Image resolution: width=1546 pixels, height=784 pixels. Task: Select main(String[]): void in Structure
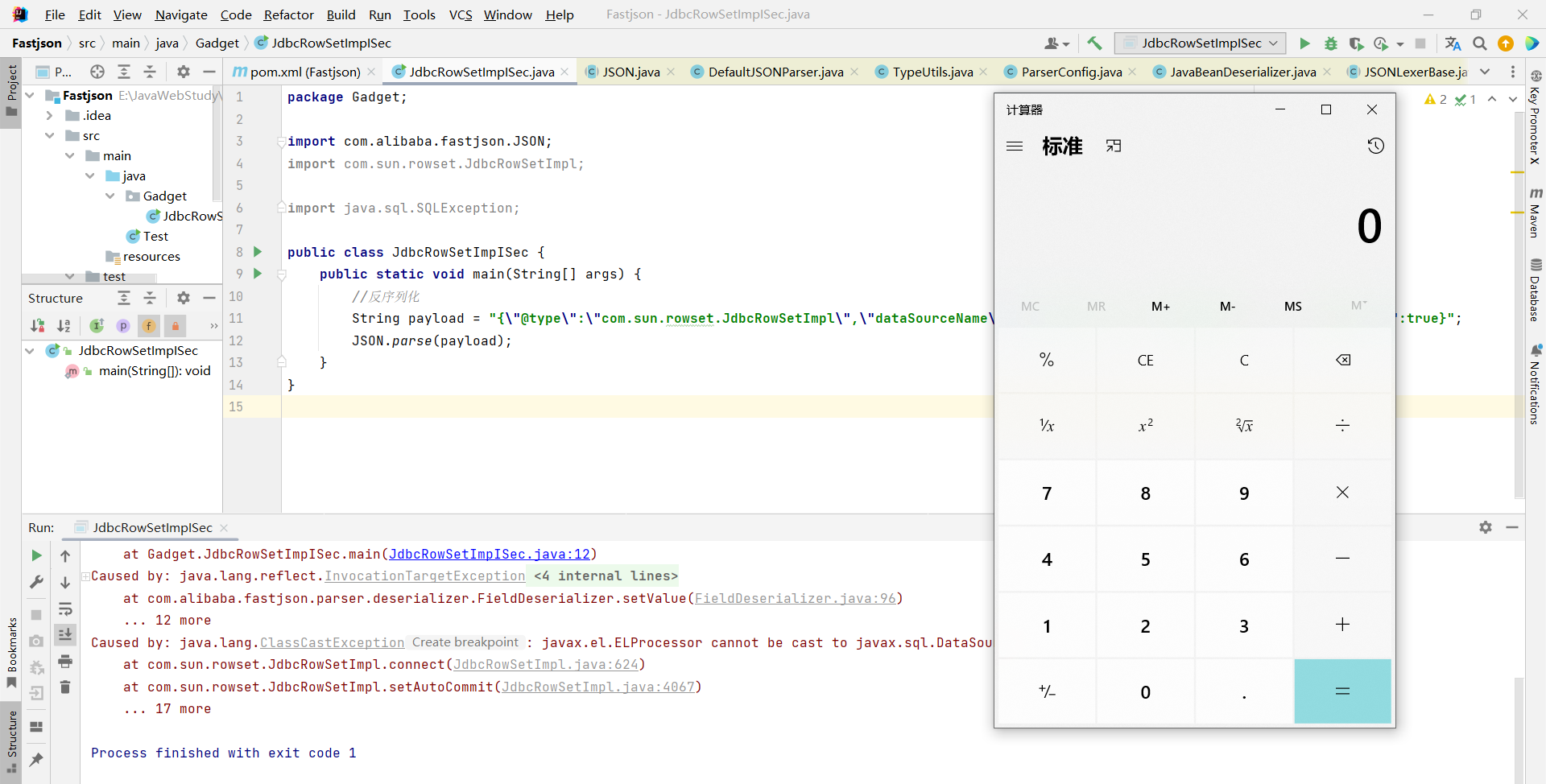(154, 371)
